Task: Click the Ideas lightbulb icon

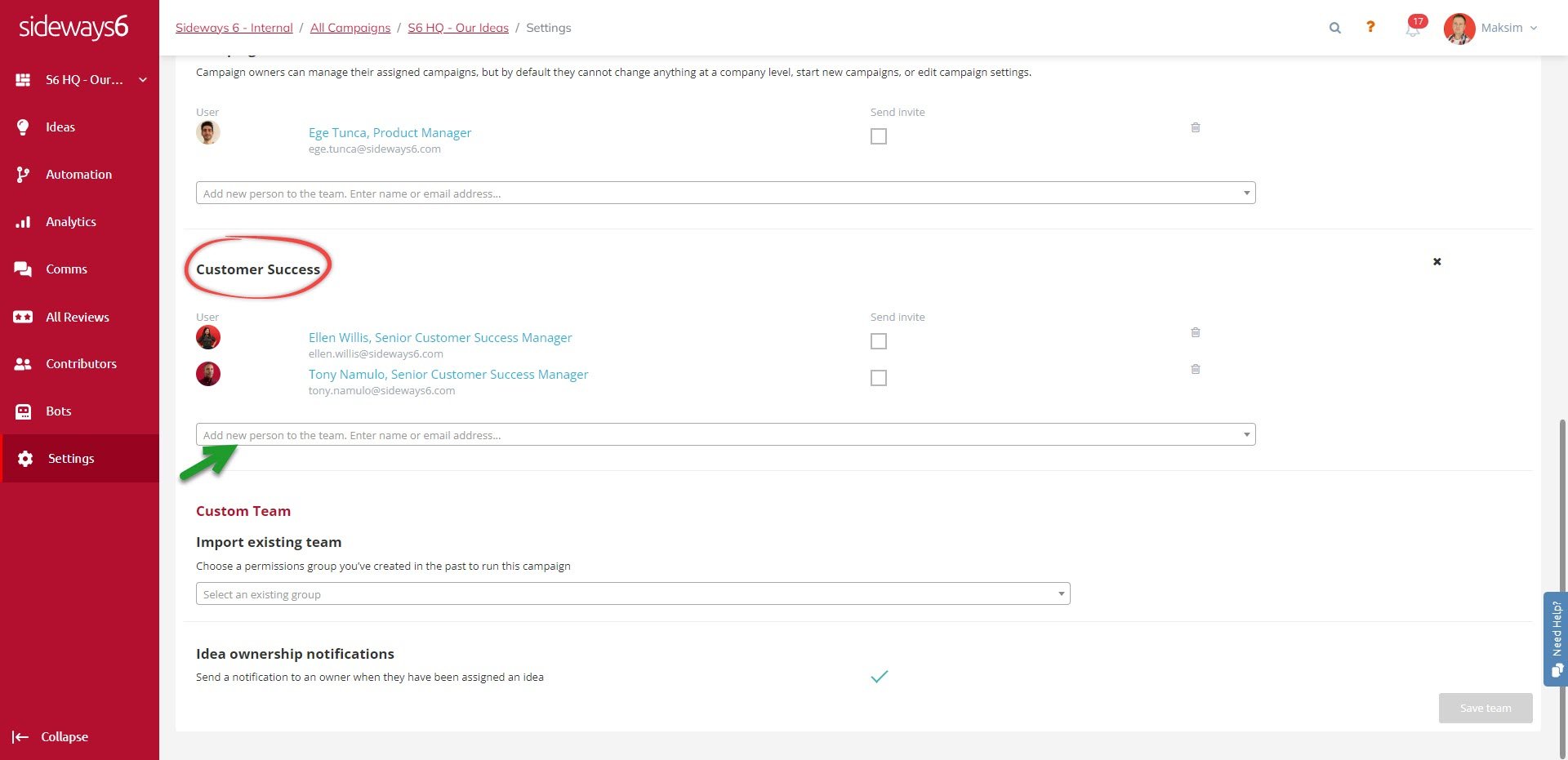Action: [x=23, y=127]
